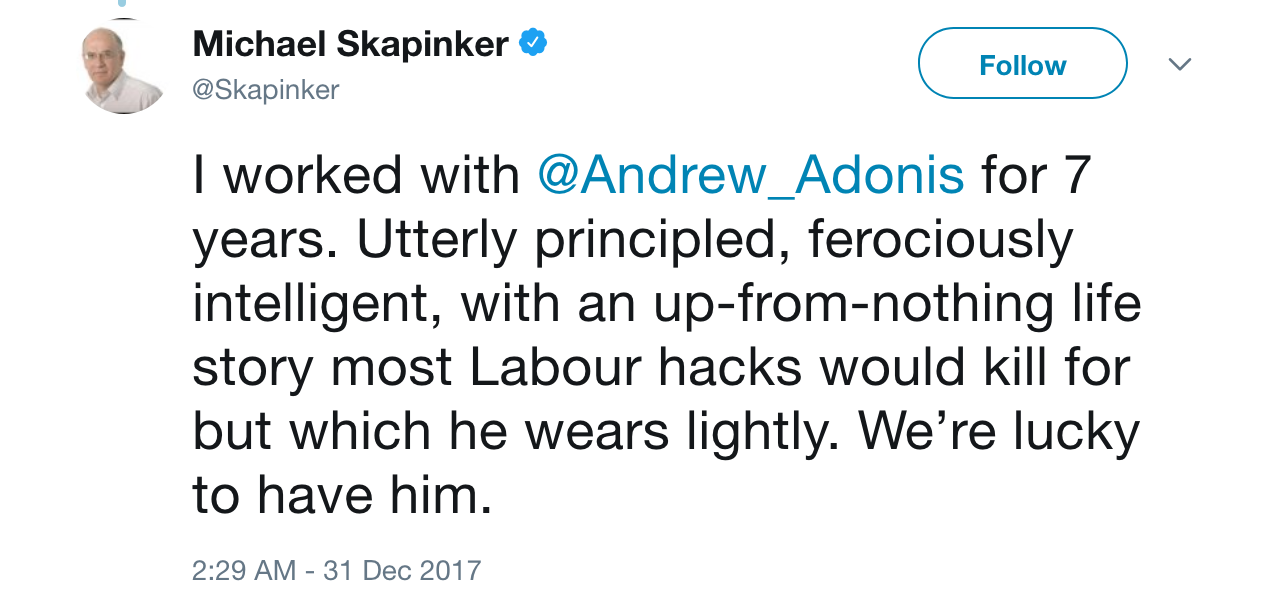
Task: Click the blue verified badge next to Michael Skapinker
Action: 535,42
